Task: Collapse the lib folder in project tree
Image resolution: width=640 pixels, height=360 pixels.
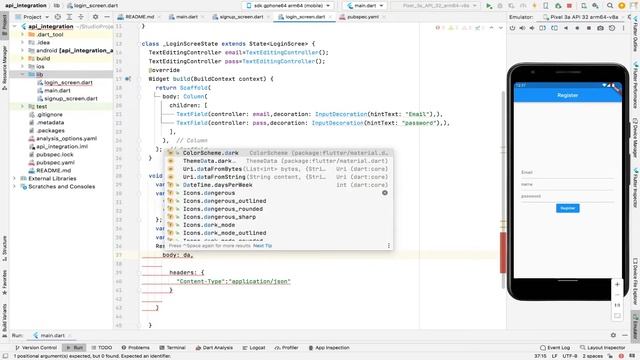Action: coord(22,74)
